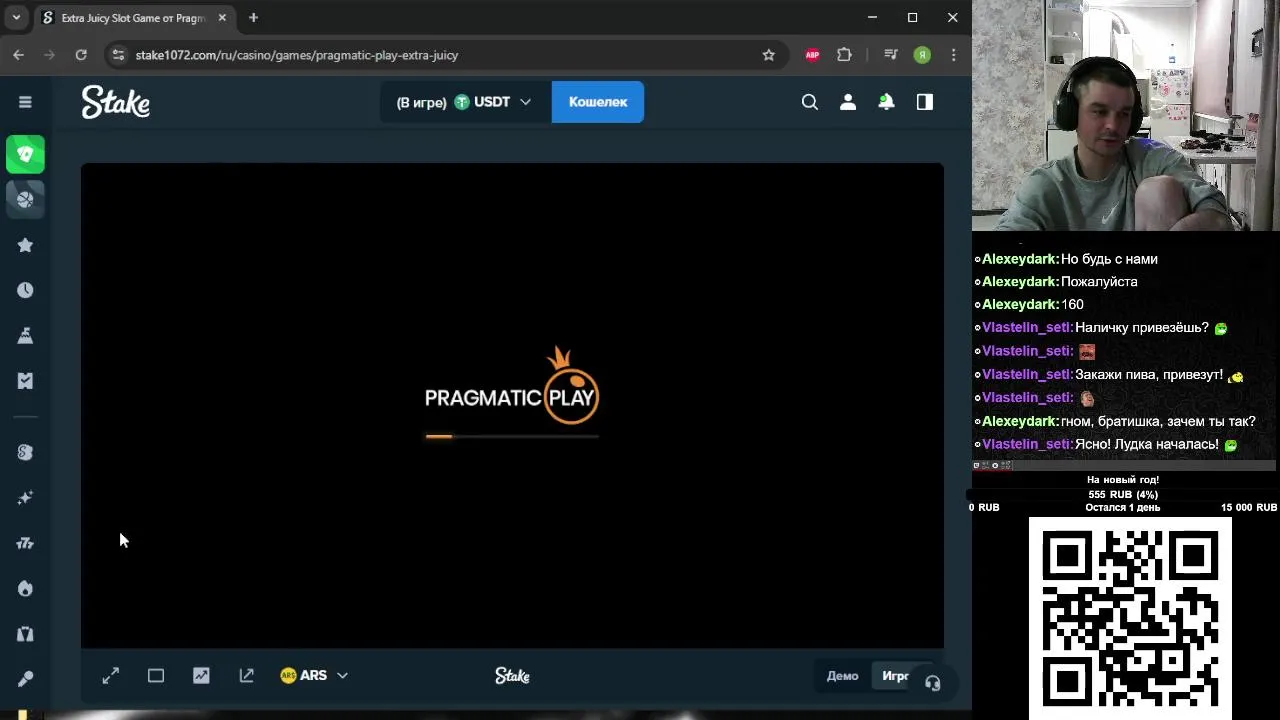Open Slots 777 sidebar icon

pyautogui.click(x=25, y=543)
